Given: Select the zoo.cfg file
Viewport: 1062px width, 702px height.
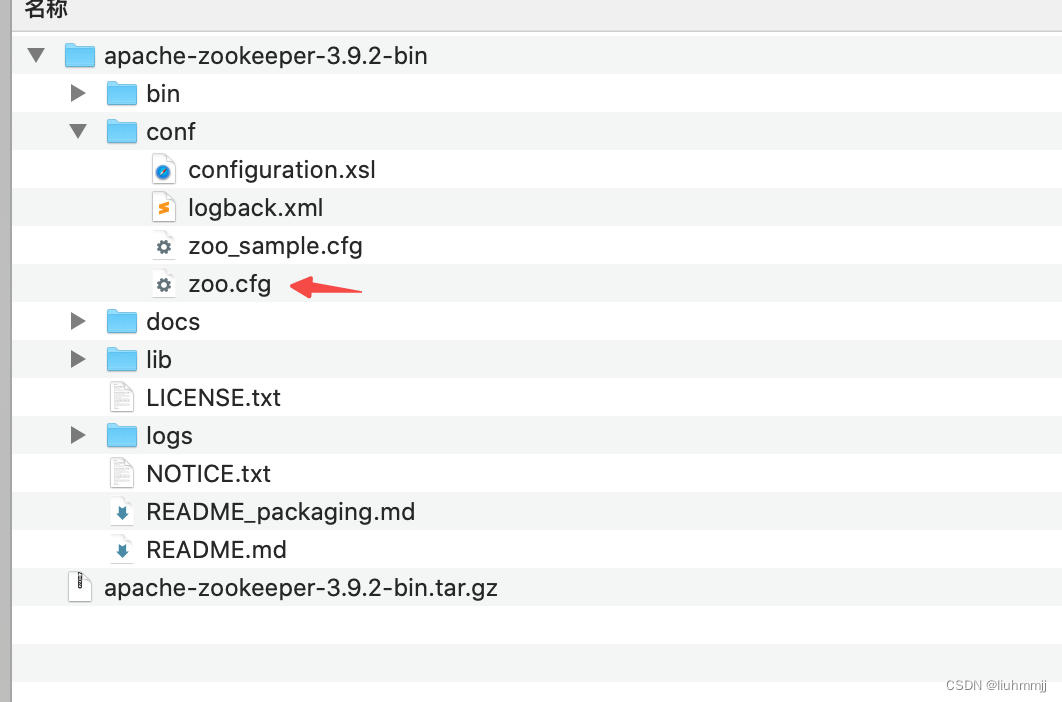Looking at the screenshot, I should point(229,284).
